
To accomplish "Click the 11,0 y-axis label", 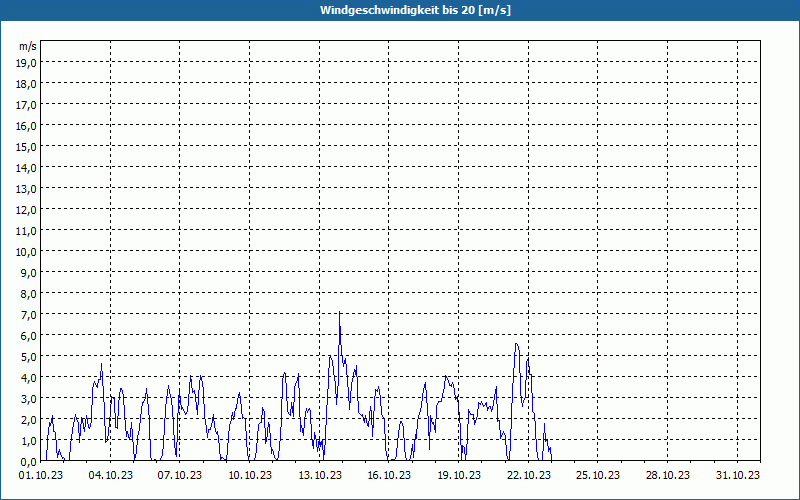I will coord(26,231).
